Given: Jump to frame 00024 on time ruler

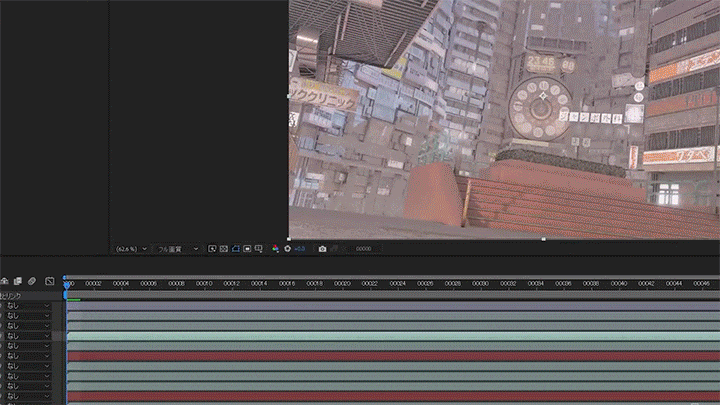Looking at the screenshot, I should pyautogui.click(x=398, y=284).
